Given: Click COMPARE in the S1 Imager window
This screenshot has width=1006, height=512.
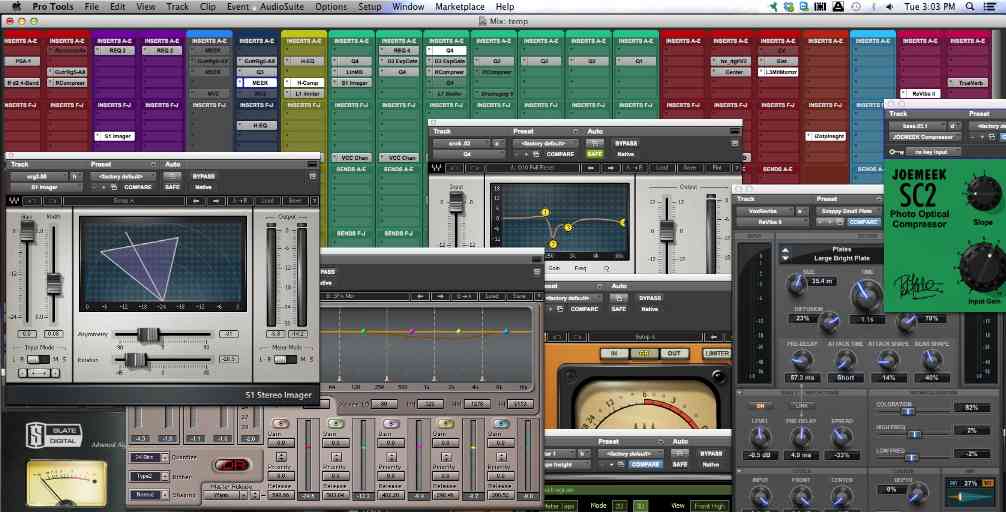Looking at the screenshot, I should (138, 187).
